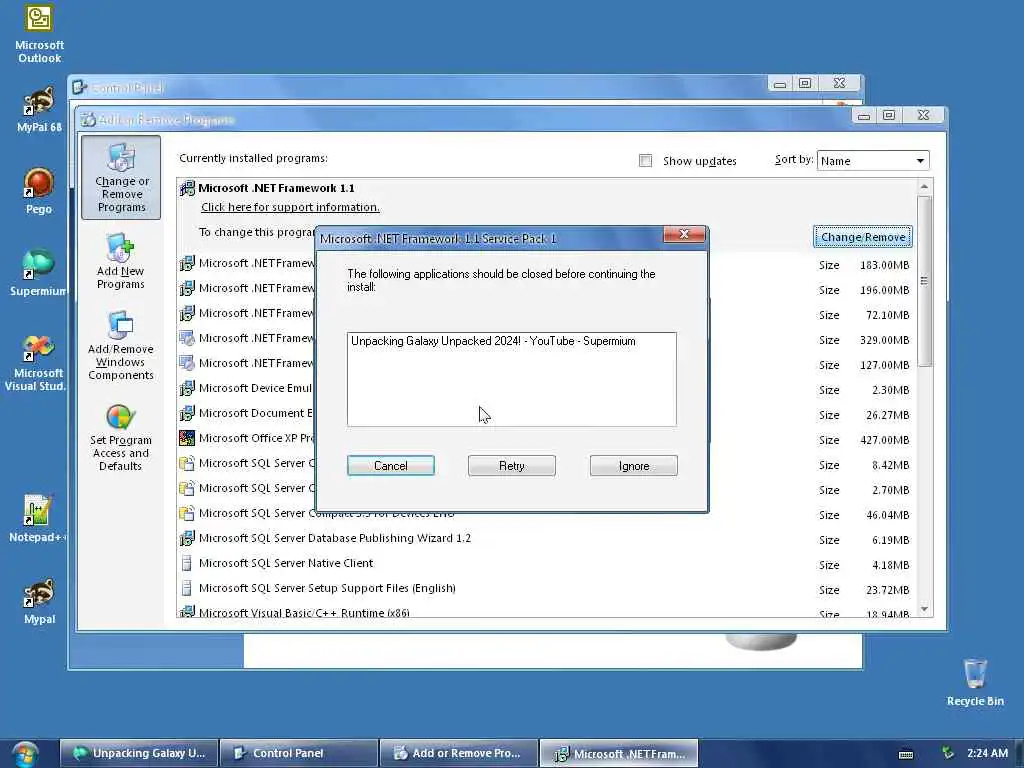Select Set Program Access and Defaults icon
The height and width of the screenshot is (768, 1024).
coord(121,438)
